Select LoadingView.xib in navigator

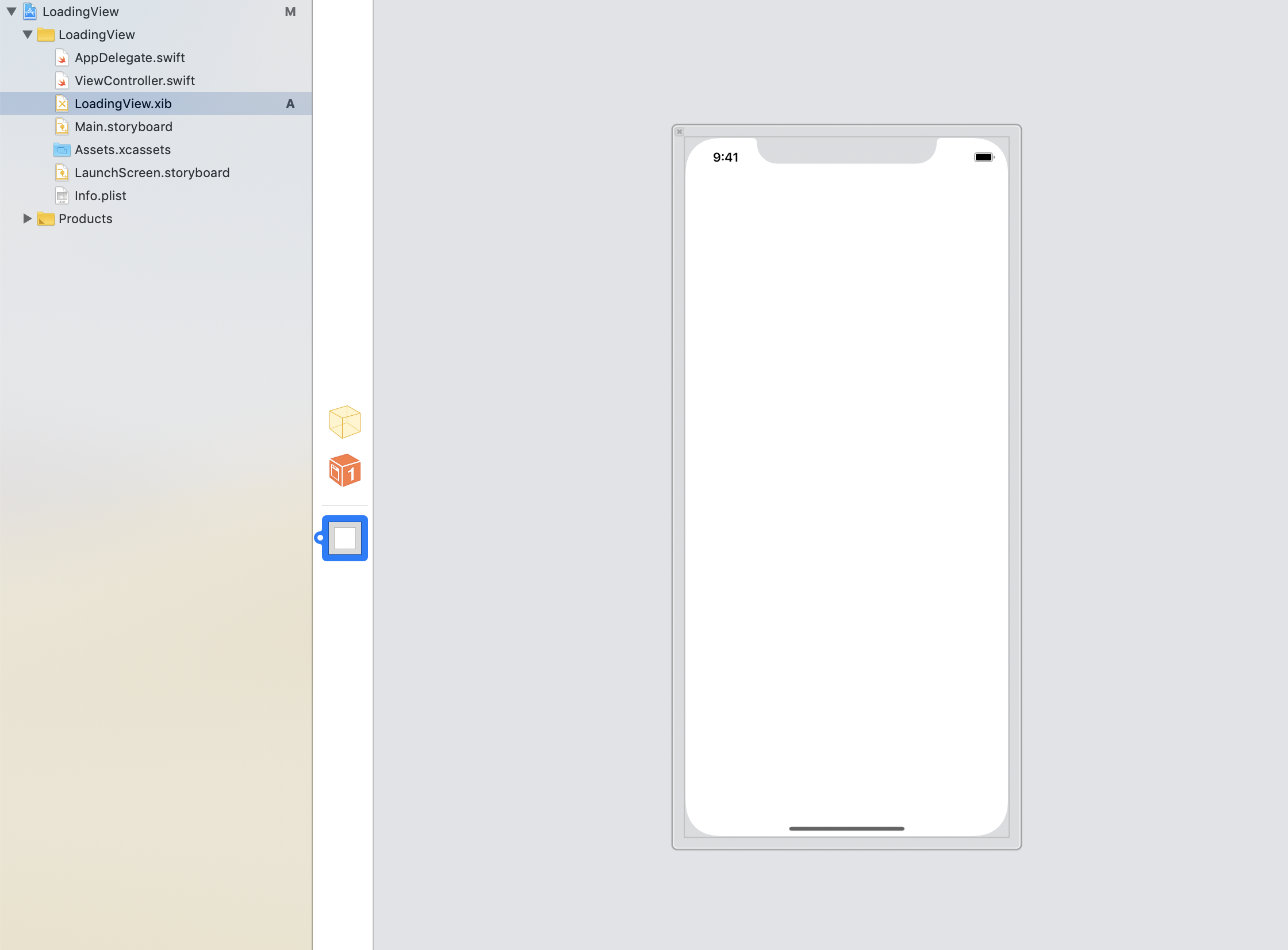[123, 104]
